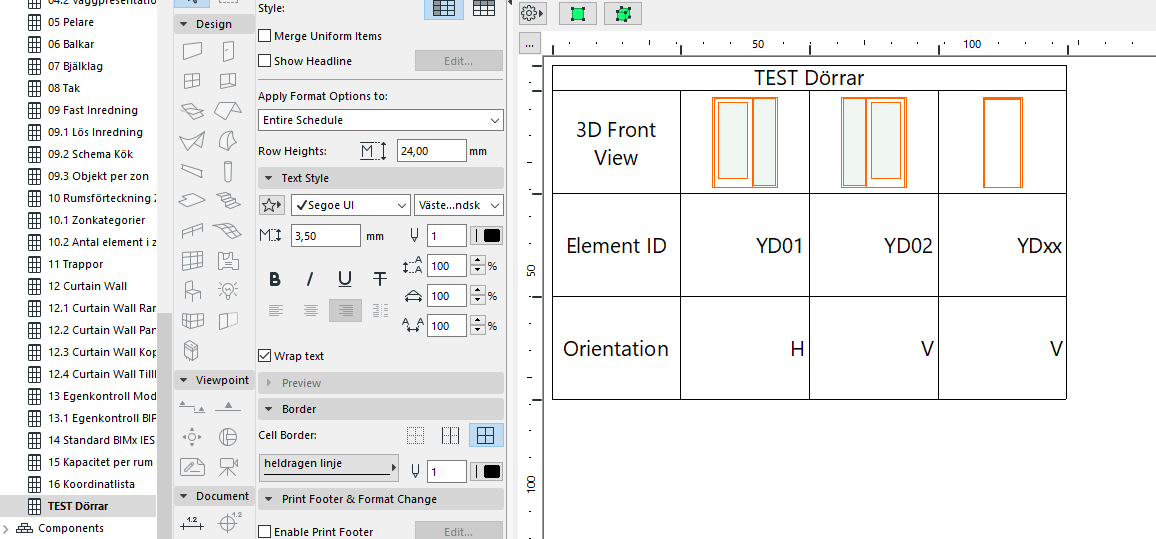The height and width of the screenshot is (539, 1156).
Task: Click the text pen color swatch
Action: pyautogui.click(x=492, y=236)
